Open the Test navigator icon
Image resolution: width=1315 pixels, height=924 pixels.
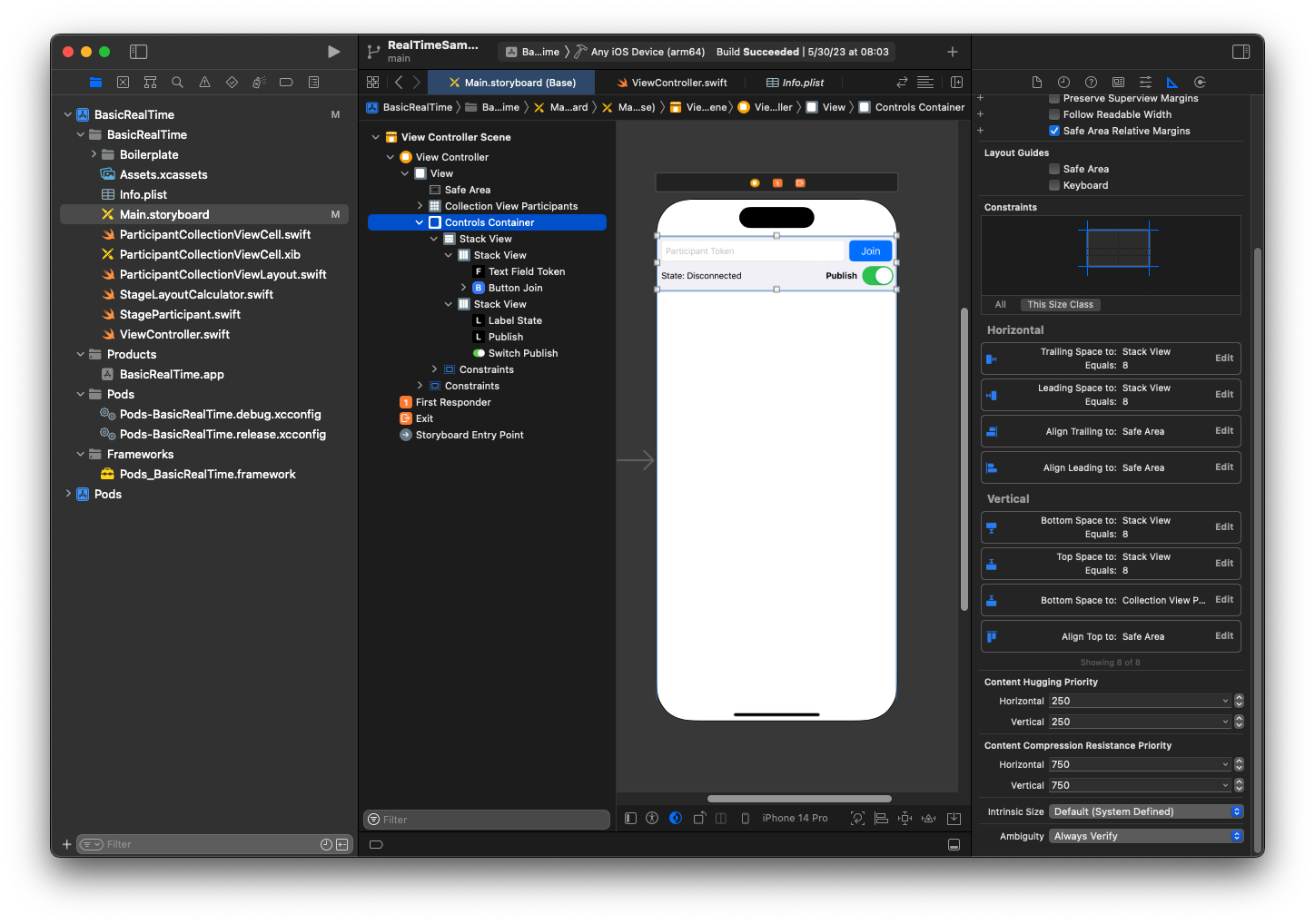tap(232, 82)
